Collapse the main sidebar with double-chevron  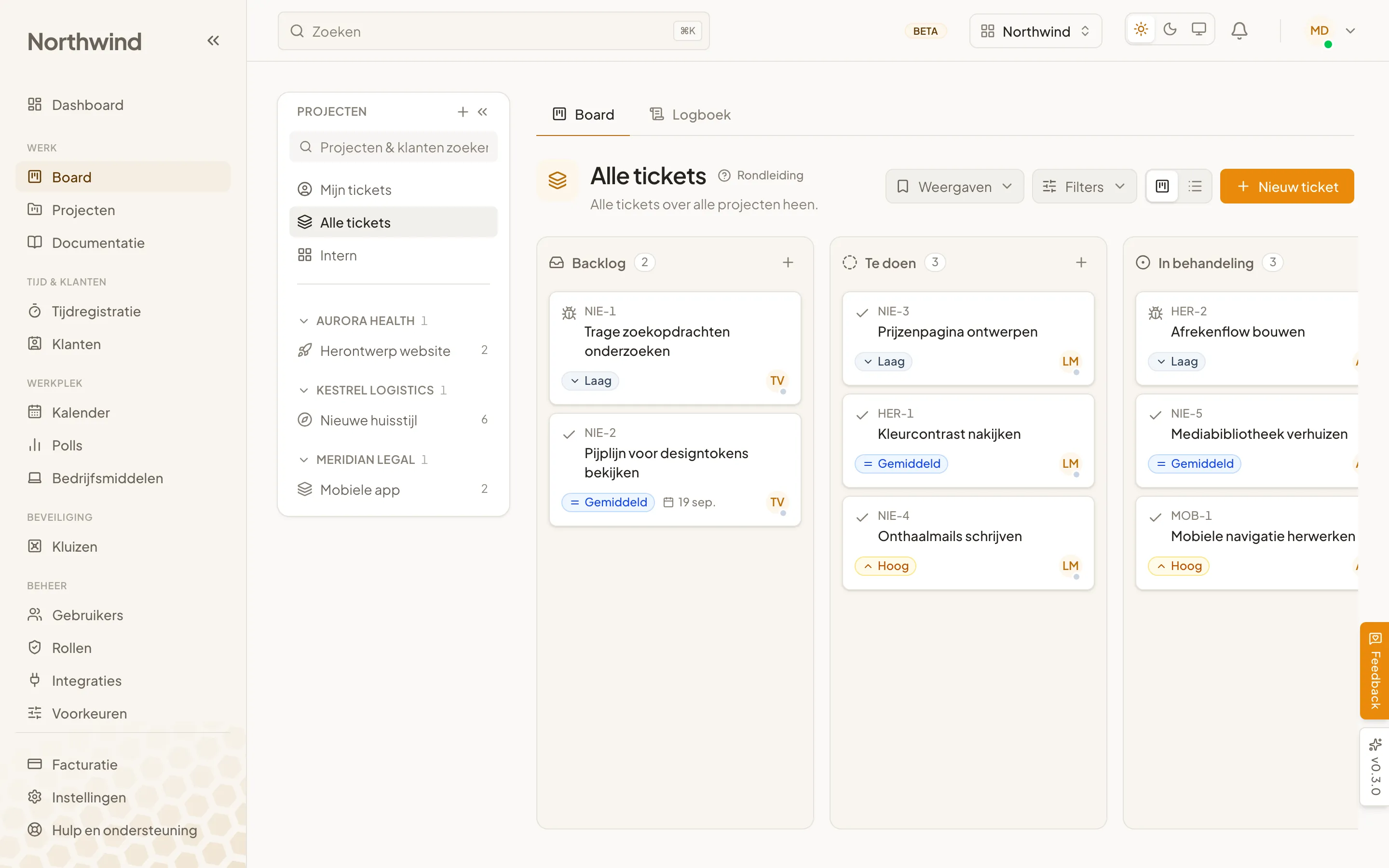[x=213, y=41]
